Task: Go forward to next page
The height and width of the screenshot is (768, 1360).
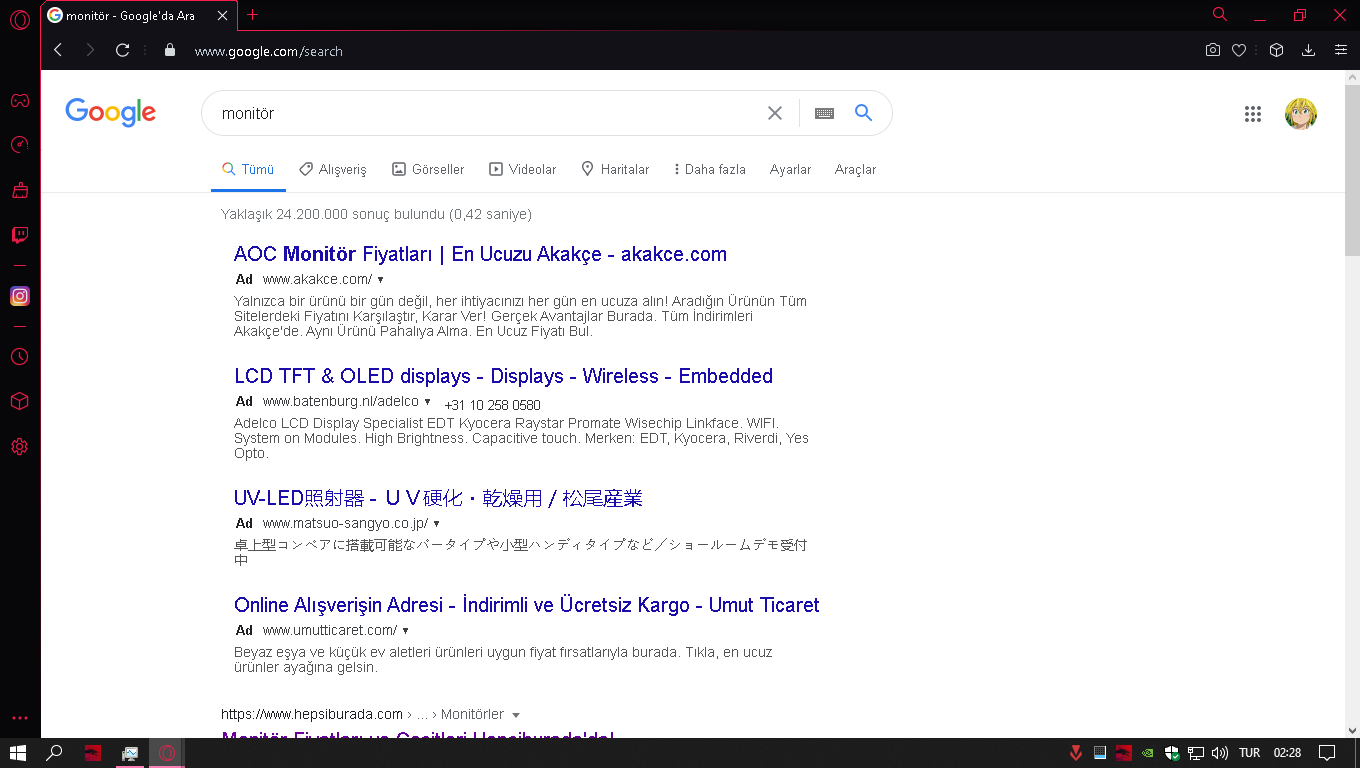Action: pyautogui.click(x=90, y=50)
